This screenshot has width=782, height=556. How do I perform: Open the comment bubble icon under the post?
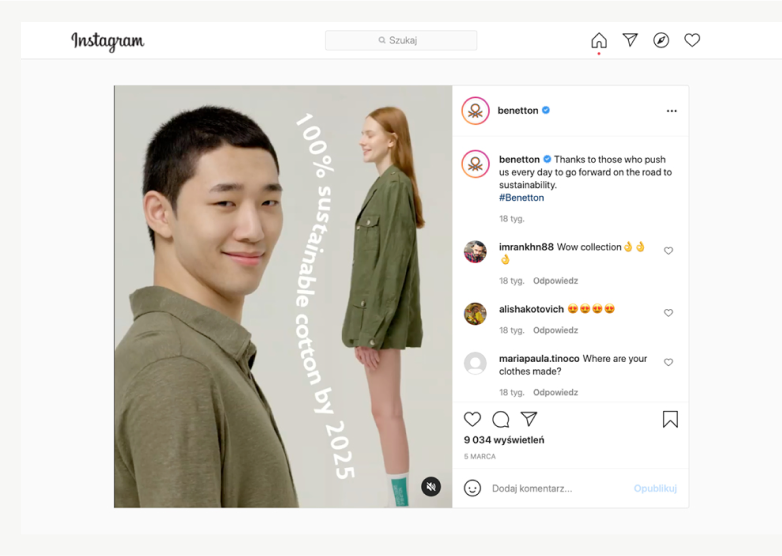pyautogui.click(x=501, y=419)
